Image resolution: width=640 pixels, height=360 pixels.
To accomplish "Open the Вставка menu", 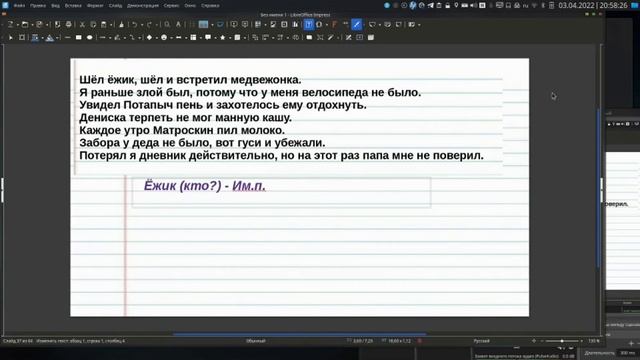I will (73, 6).
